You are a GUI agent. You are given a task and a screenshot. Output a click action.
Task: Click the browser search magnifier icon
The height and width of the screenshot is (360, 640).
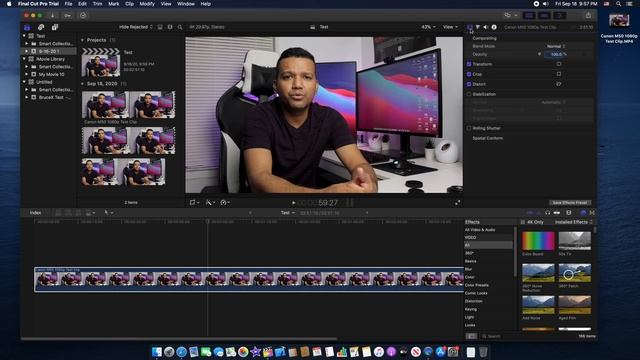tap(180, 27)
